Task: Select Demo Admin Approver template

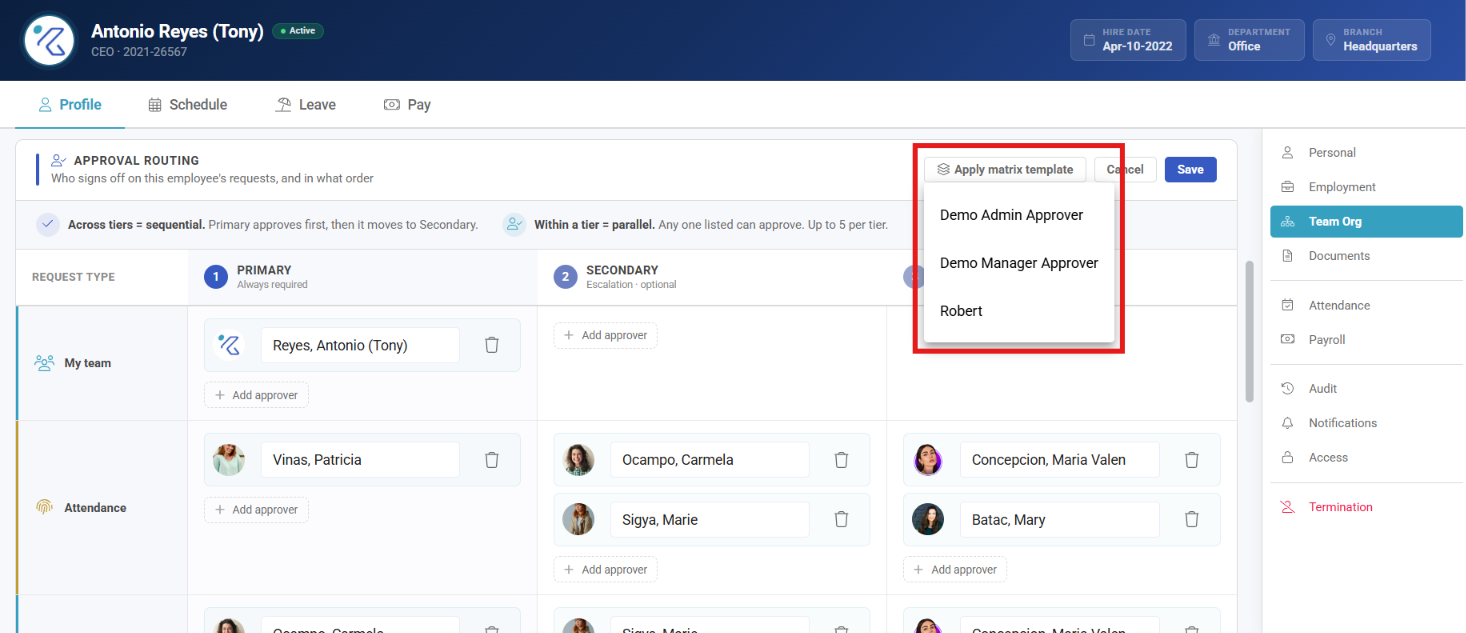Action: coord(1019,215)
